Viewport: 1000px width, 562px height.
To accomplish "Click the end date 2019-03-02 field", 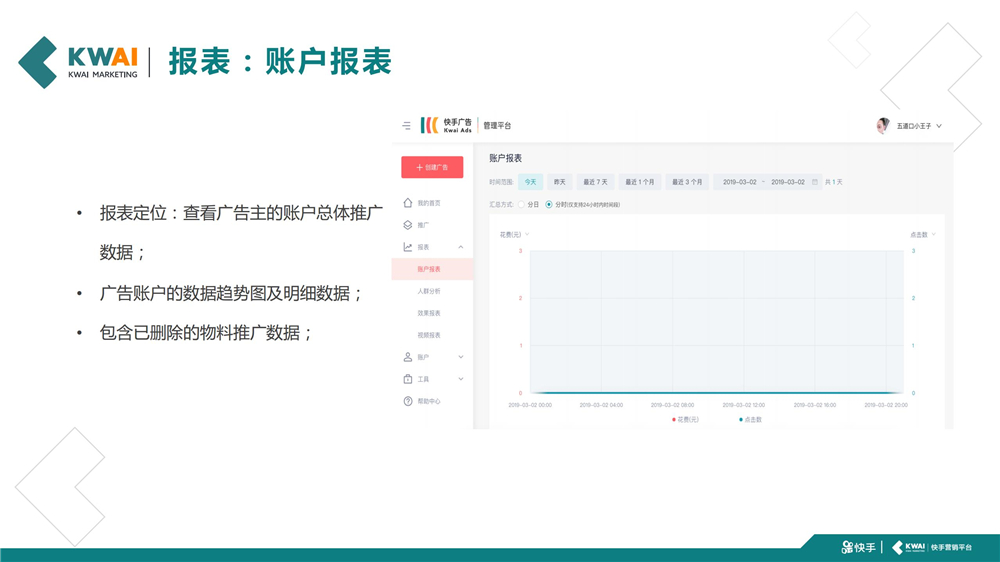I will [788, 182].
